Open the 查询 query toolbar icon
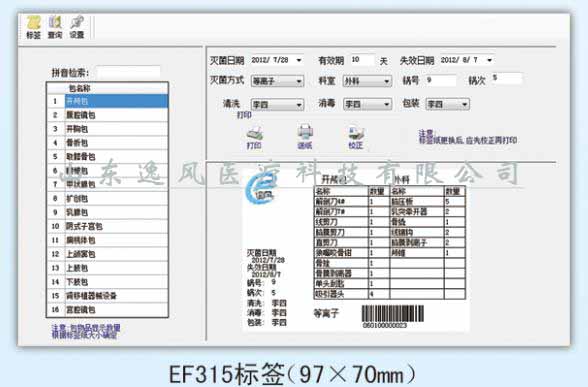This screenshot has width=588, height=387. point(55,27)
